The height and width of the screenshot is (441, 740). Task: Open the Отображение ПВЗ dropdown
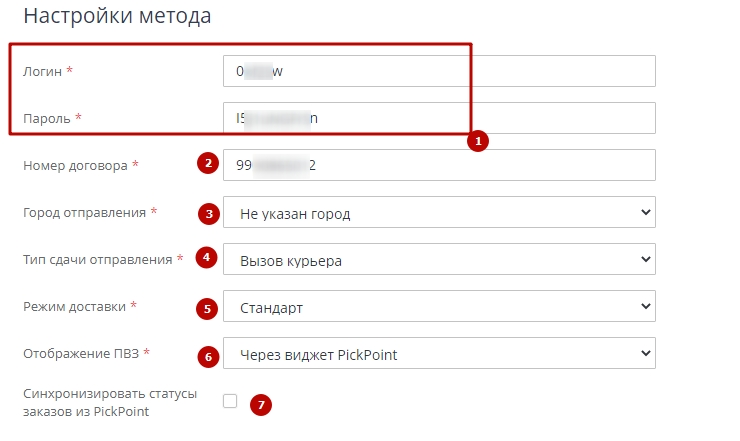[439, 353]
